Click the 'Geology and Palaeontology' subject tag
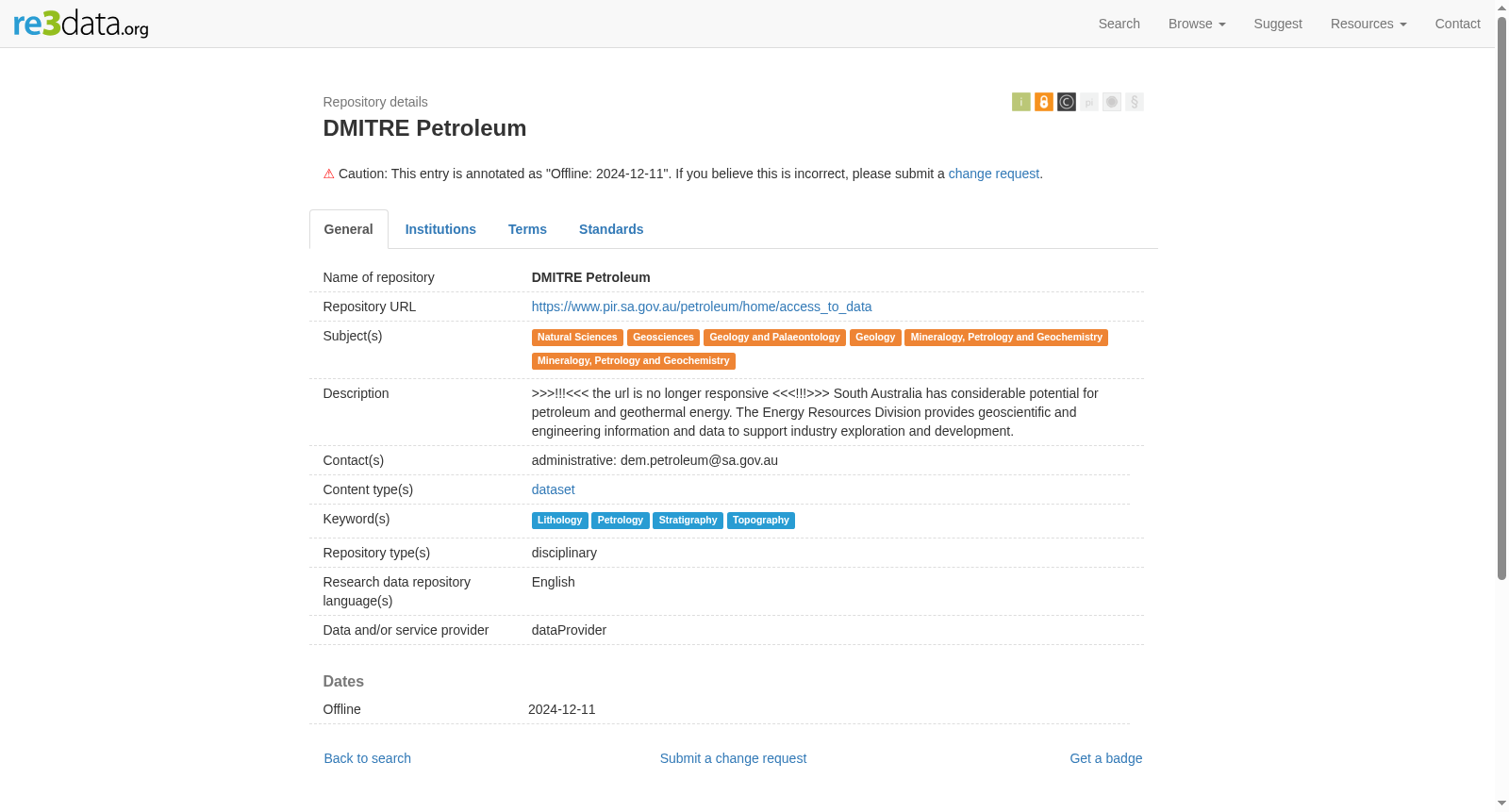 [x=774, y=338]
